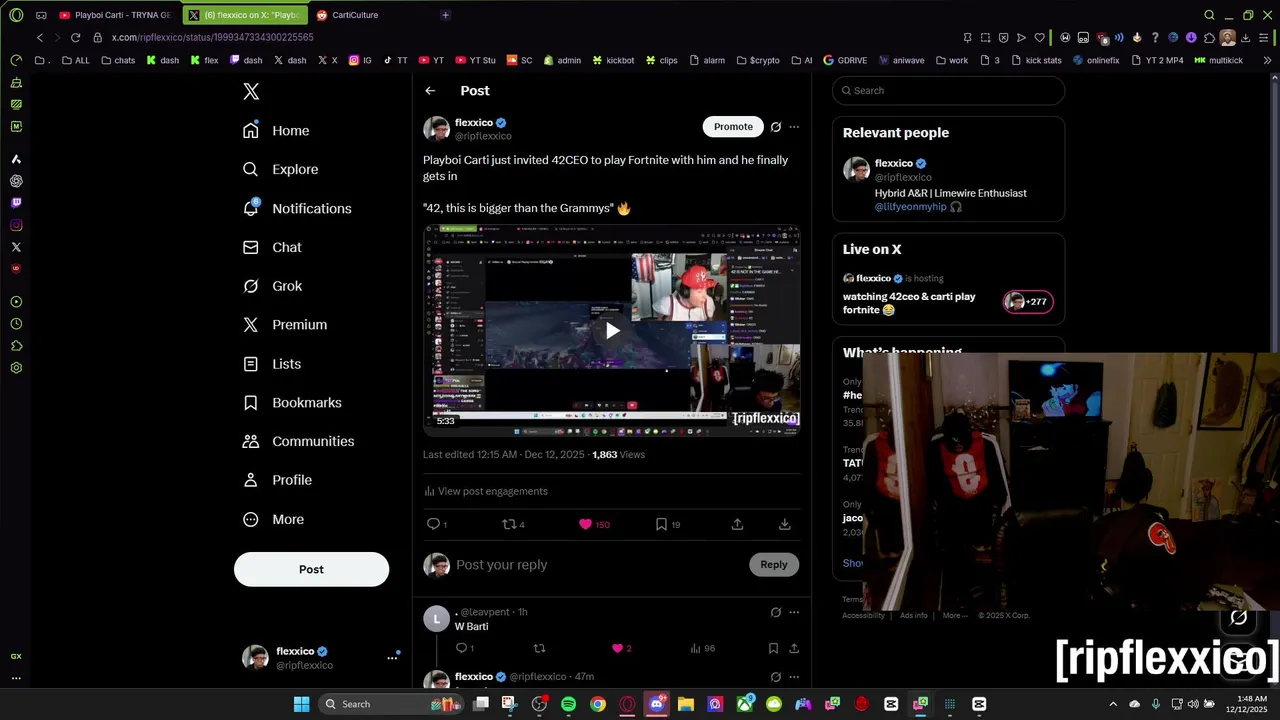Open the $crypto bookmark folder

(x=757, y=60)
